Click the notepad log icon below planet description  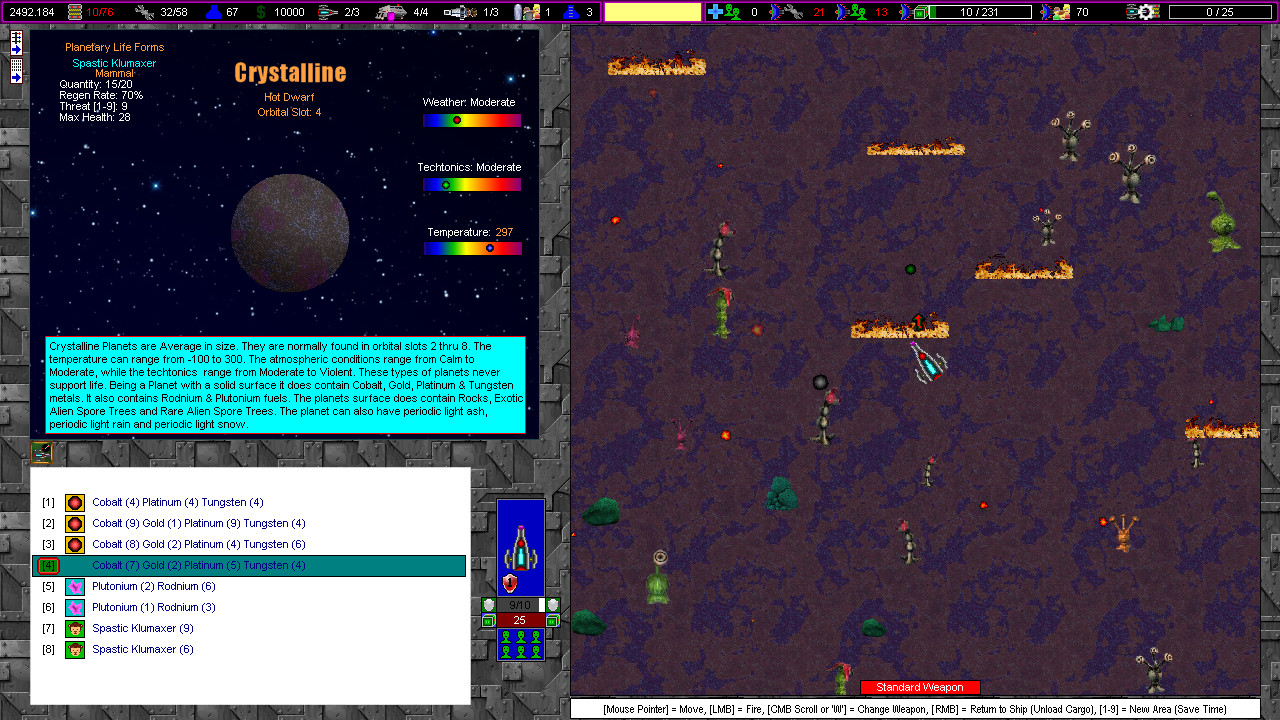(x=42, y=452)
